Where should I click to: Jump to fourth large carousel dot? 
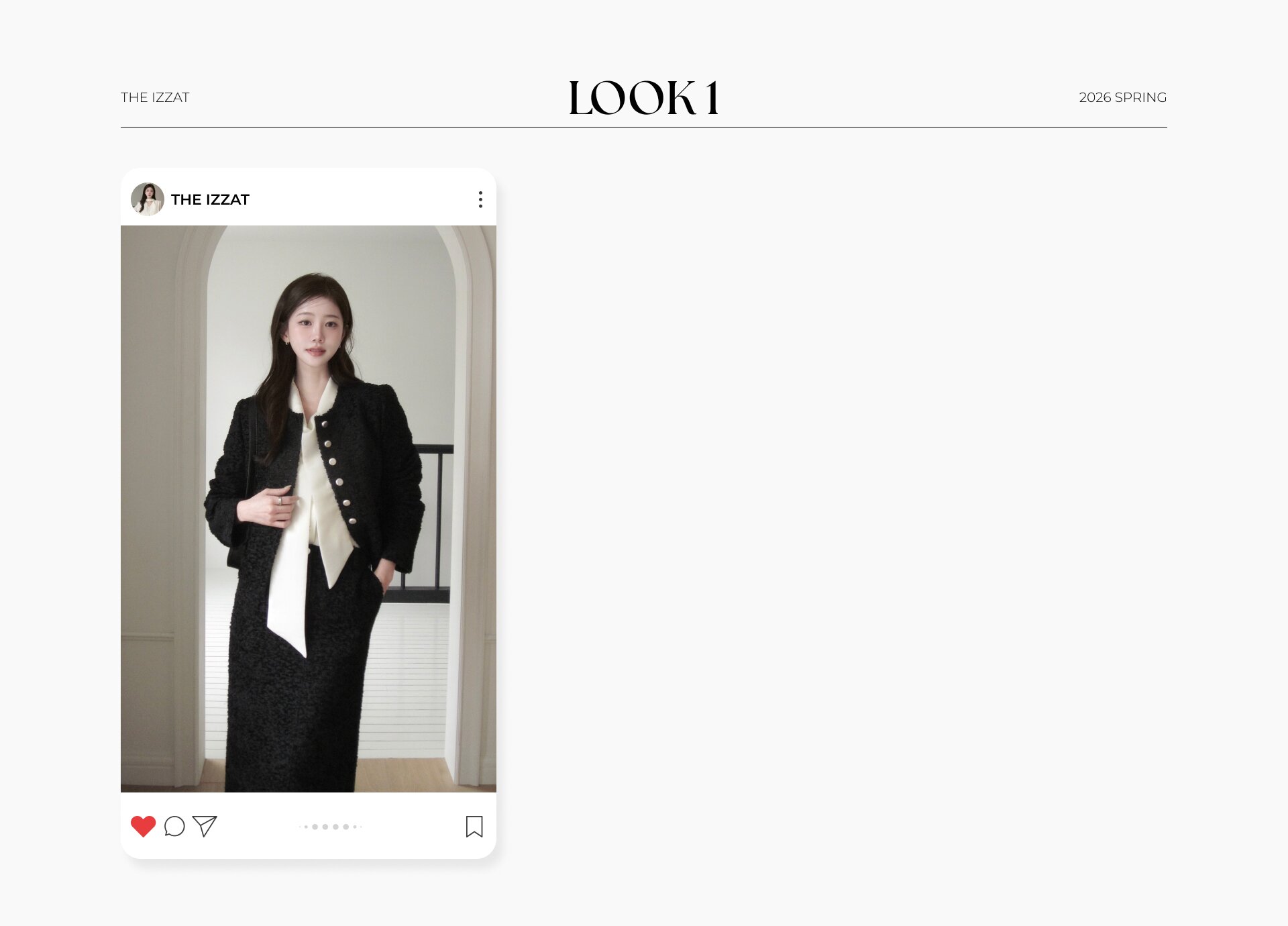[x=346, y=827]
